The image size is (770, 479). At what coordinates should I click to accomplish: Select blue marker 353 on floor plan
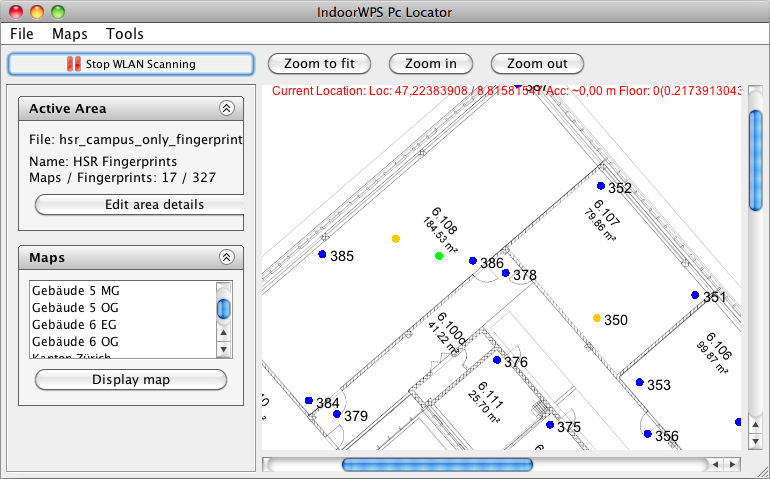(x=640, y=382)
